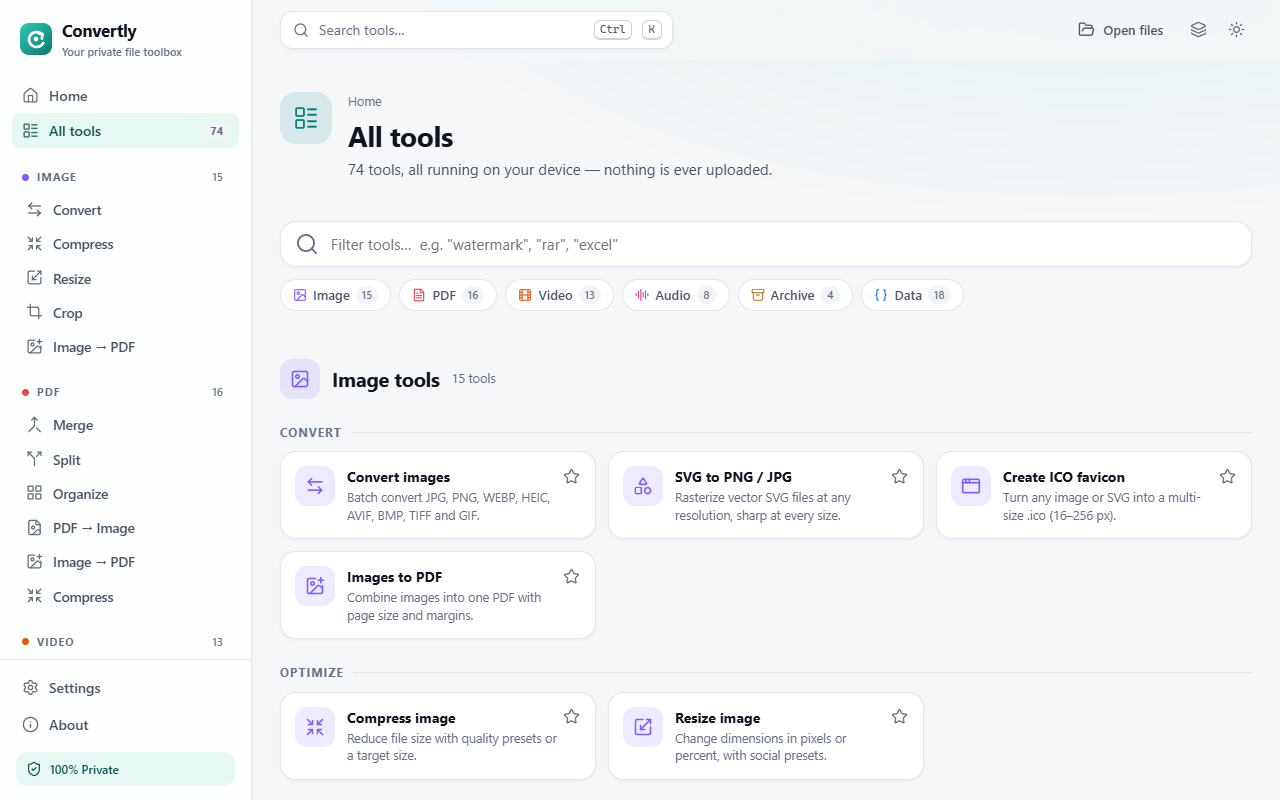Filter by the Video category chip
Image resolution: width=1280 pixels, height=800 pixels.
pos(559,295)
